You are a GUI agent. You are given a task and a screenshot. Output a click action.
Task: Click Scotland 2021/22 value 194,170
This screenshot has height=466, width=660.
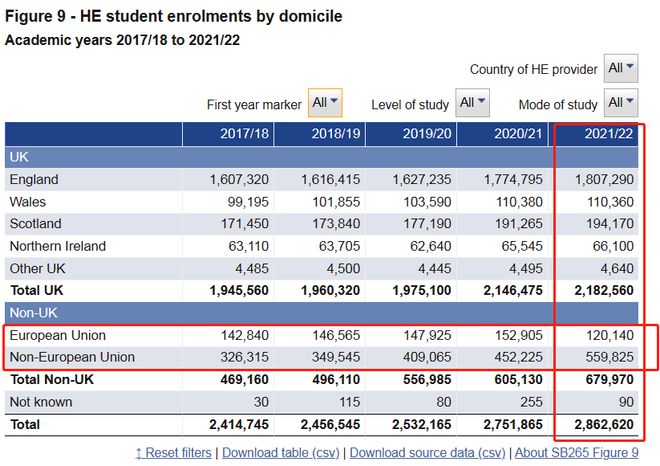[x=610, y=224]
